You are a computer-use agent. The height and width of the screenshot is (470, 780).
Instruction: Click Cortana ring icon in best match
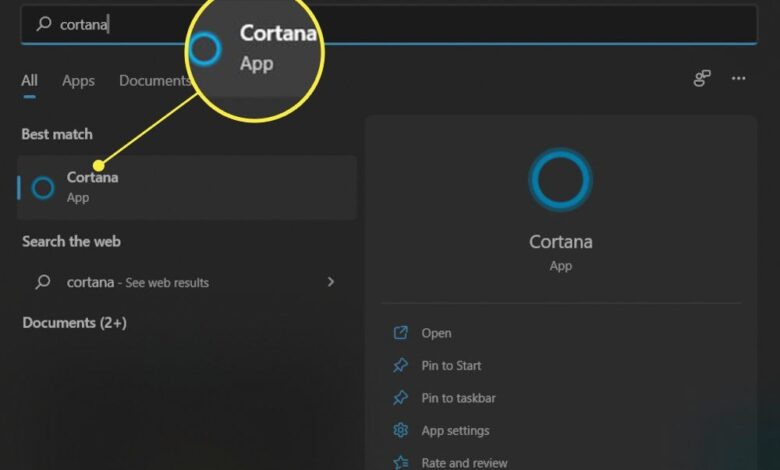click(x=43, y=188)
